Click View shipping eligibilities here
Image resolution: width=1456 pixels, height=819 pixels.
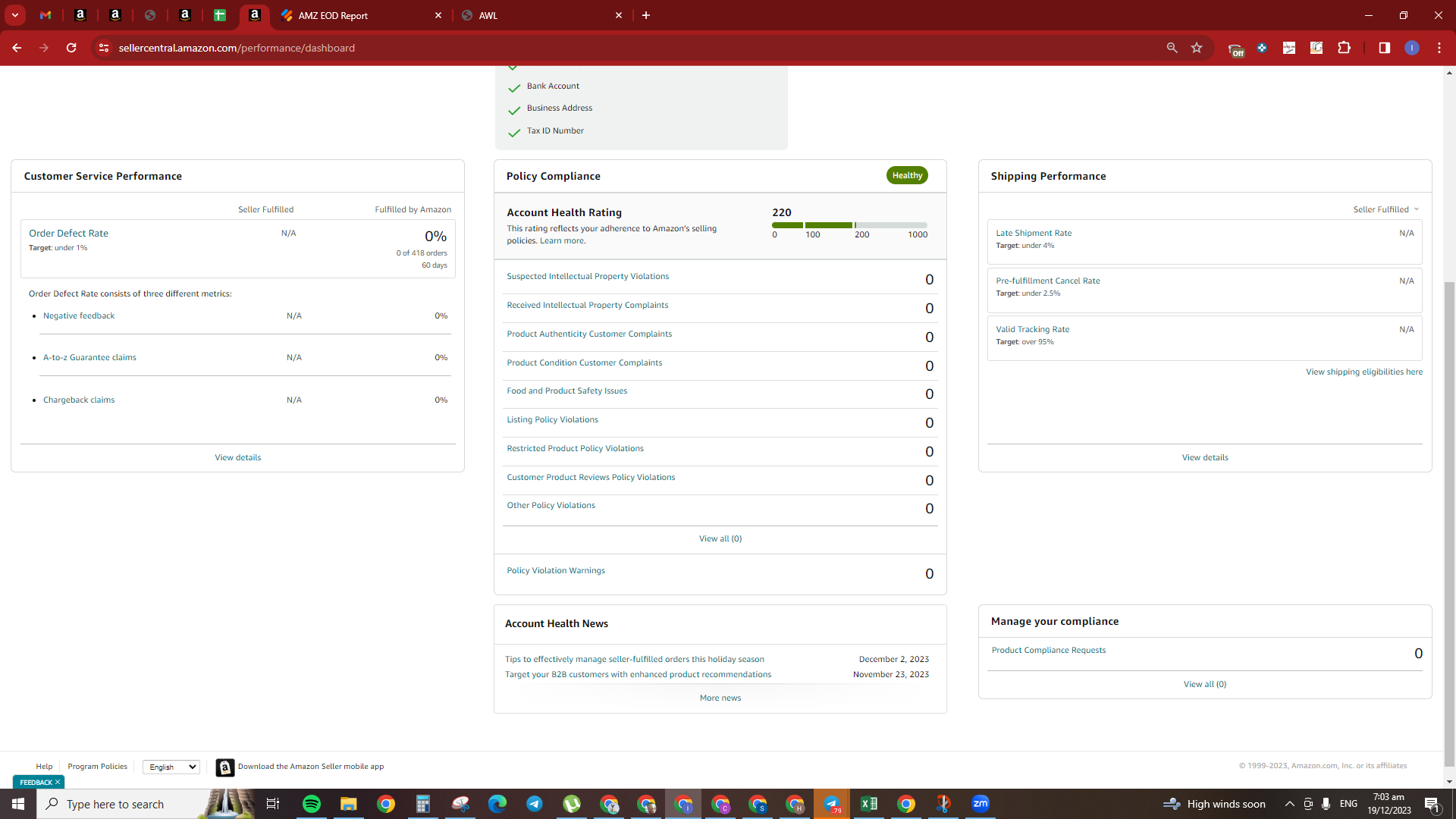[1364, 372]
